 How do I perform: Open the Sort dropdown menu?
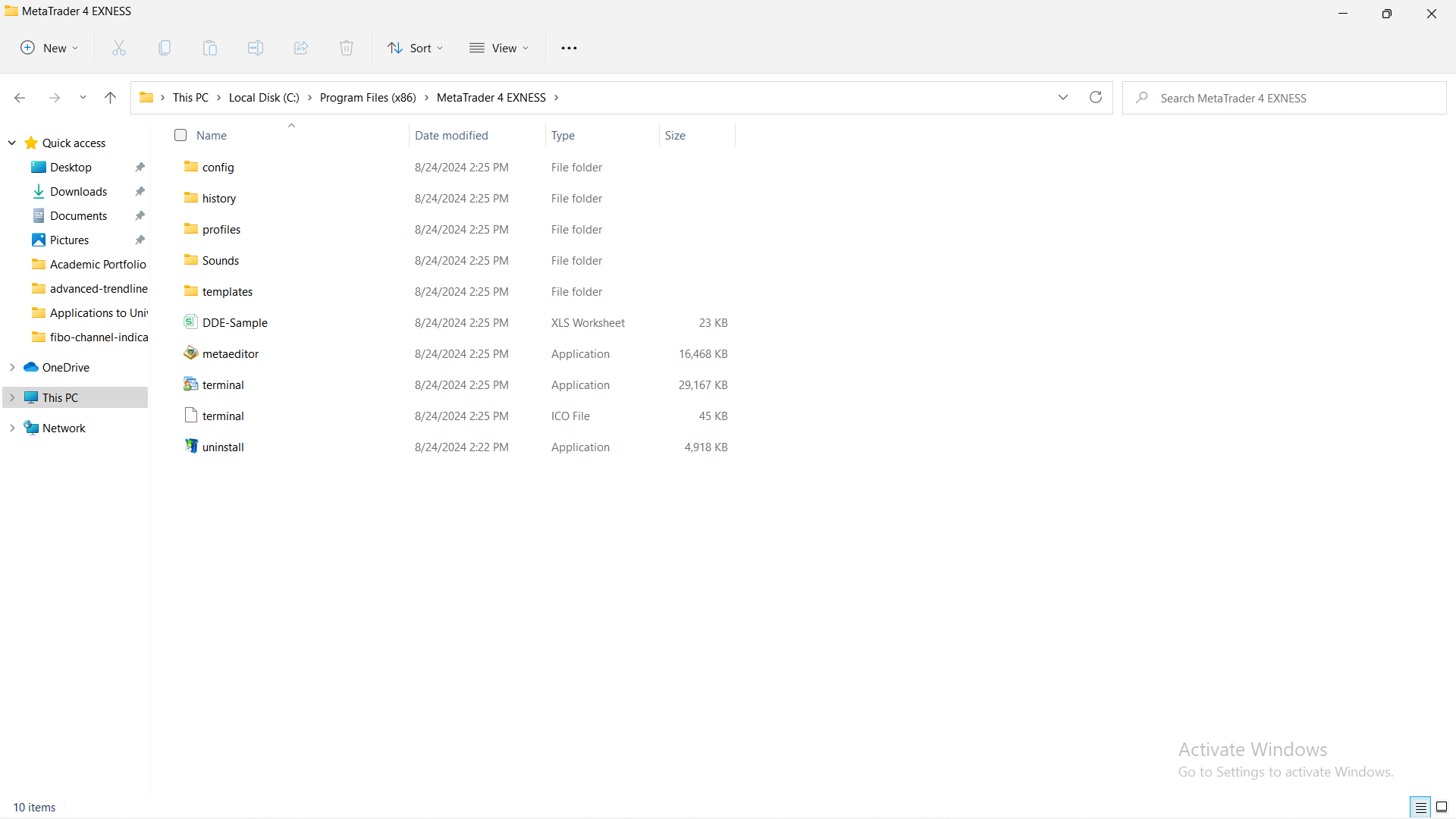(416, 48)
